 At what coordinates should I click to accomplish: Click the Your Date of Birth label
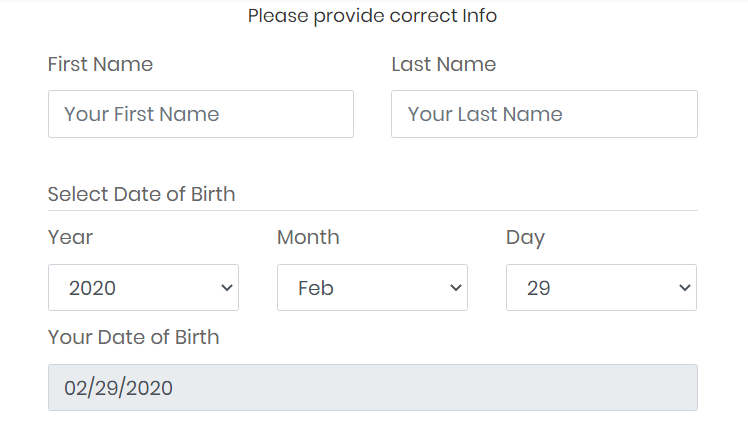[133, 337]
